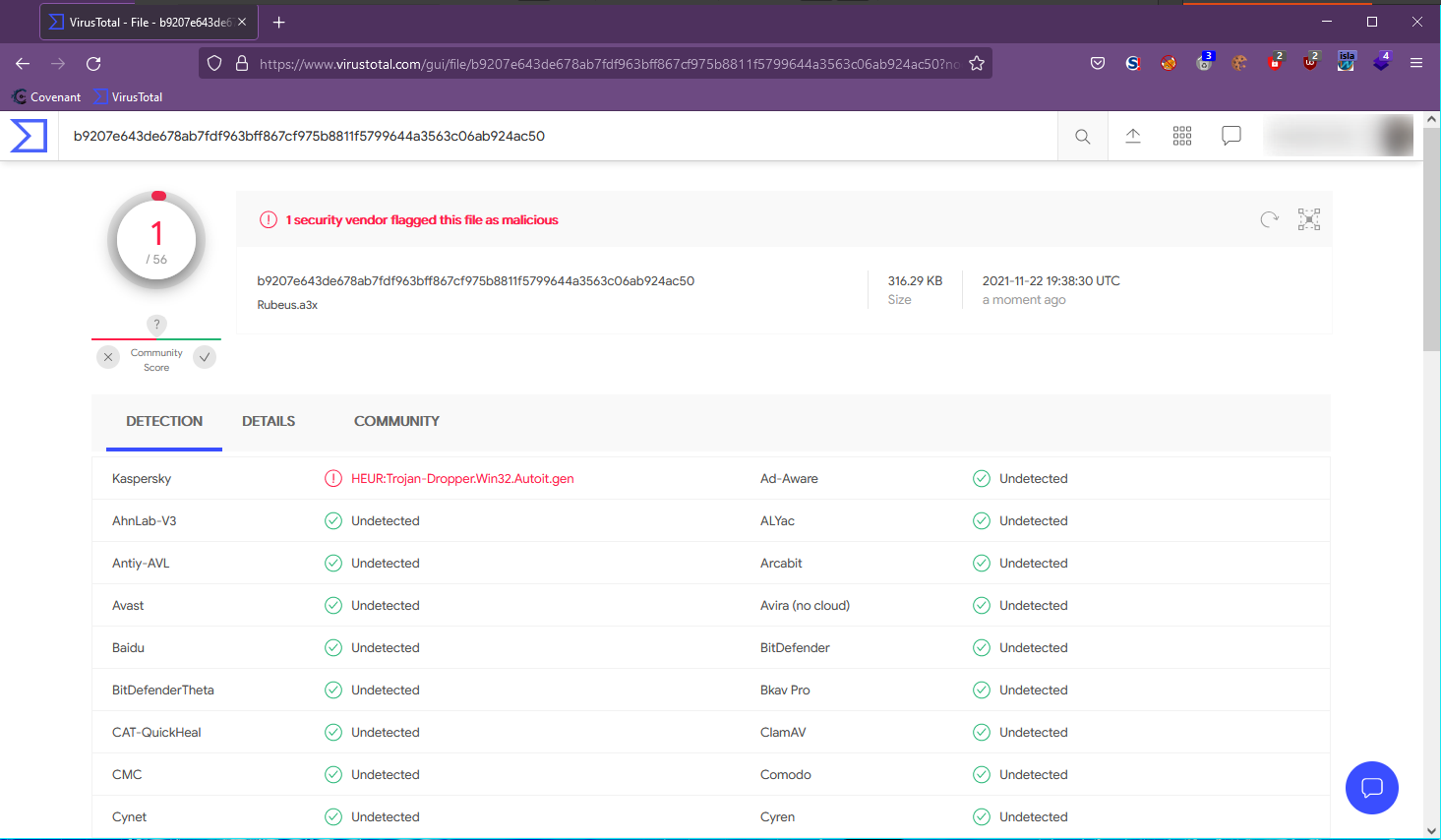Click the Antiy-AVL vendor name
The width and height of the screenshot is (1441, 840).
pos(141,564)
